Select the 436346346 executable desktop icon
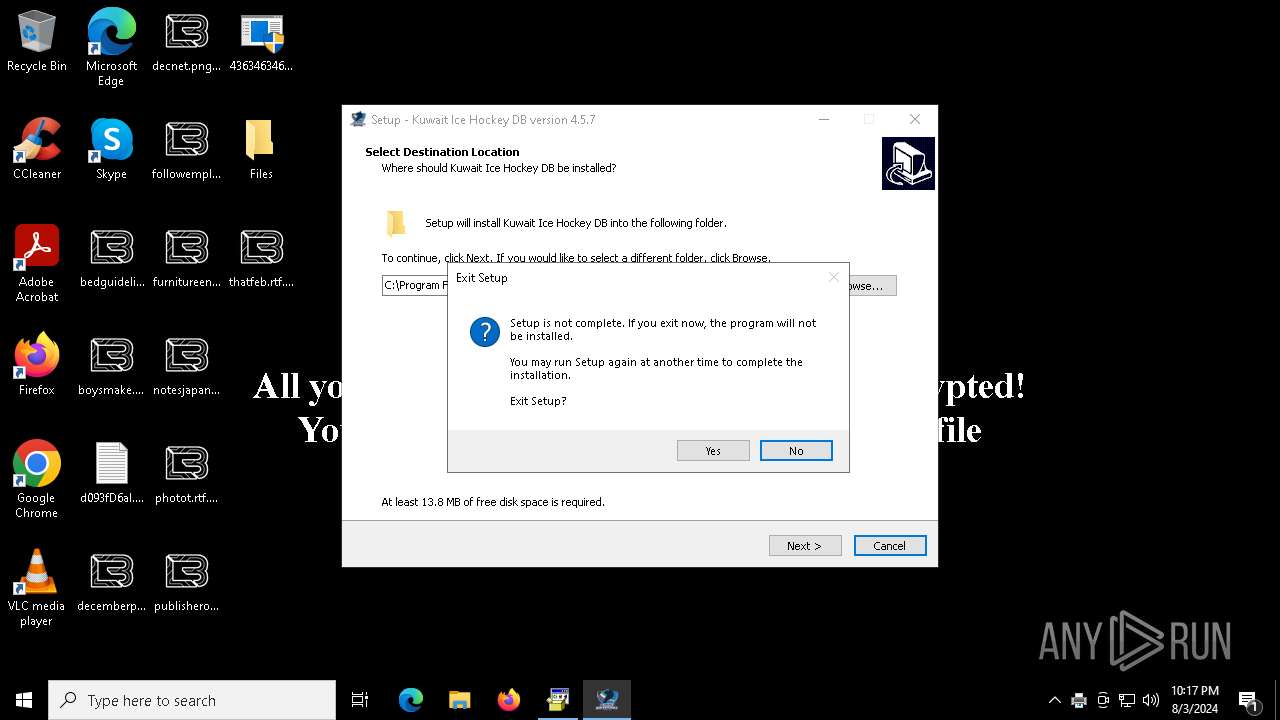Image resolution: width=1280 pixels, height=720 pixels. click(x=261, y=42)
